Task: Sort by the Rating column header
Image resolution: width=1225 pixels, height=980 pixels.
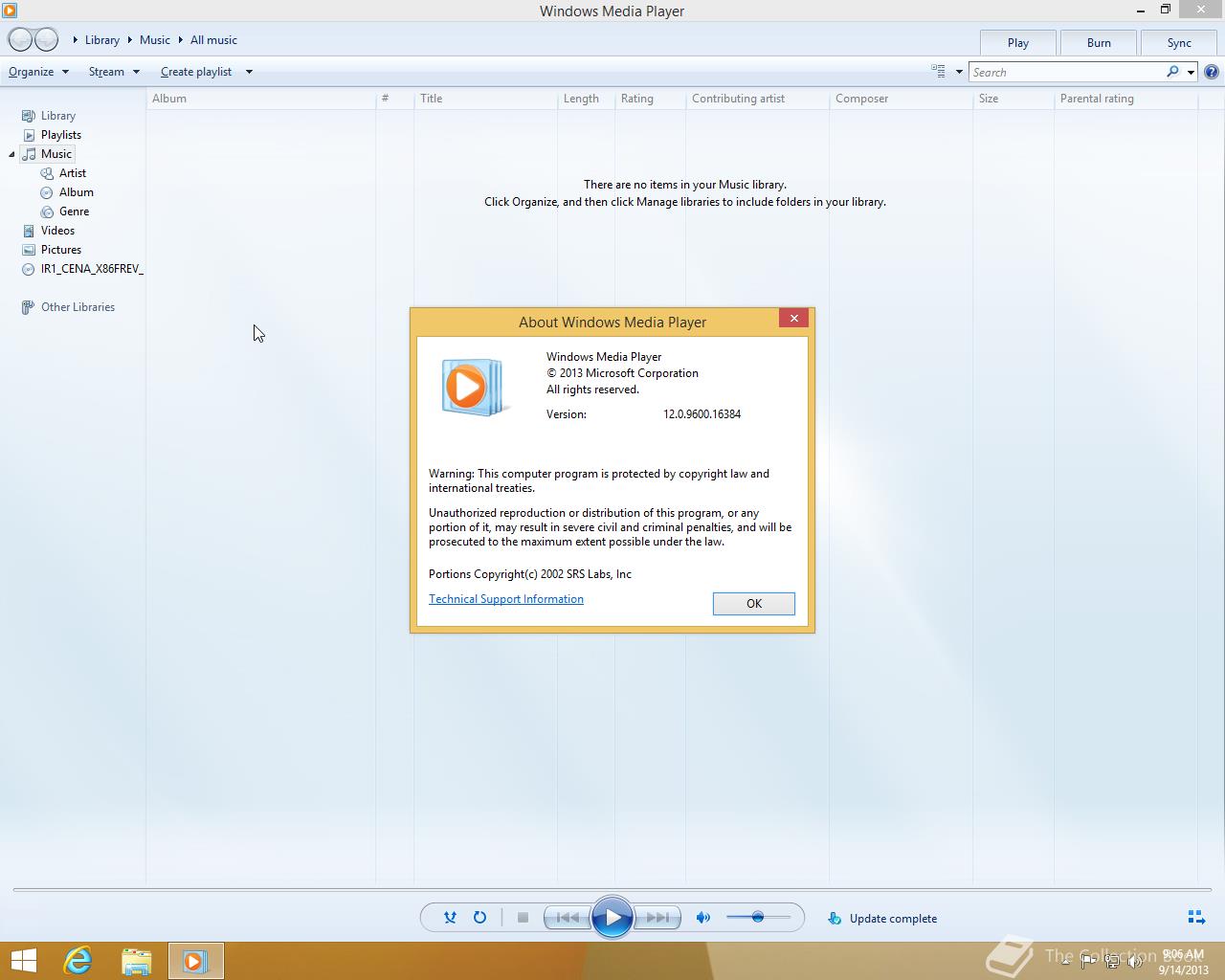Action: click(x=650, y=99)
